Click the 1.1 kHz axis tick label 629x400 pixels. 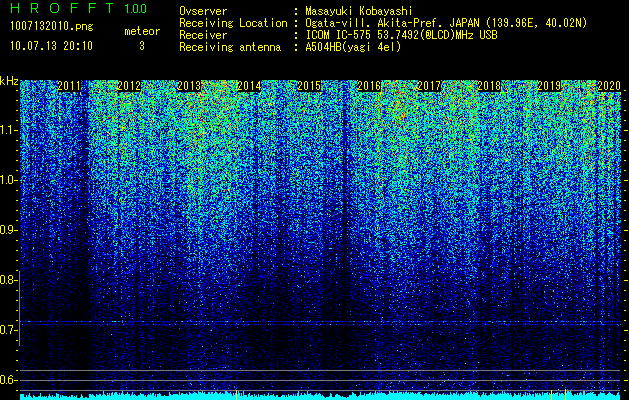[8, 130]
